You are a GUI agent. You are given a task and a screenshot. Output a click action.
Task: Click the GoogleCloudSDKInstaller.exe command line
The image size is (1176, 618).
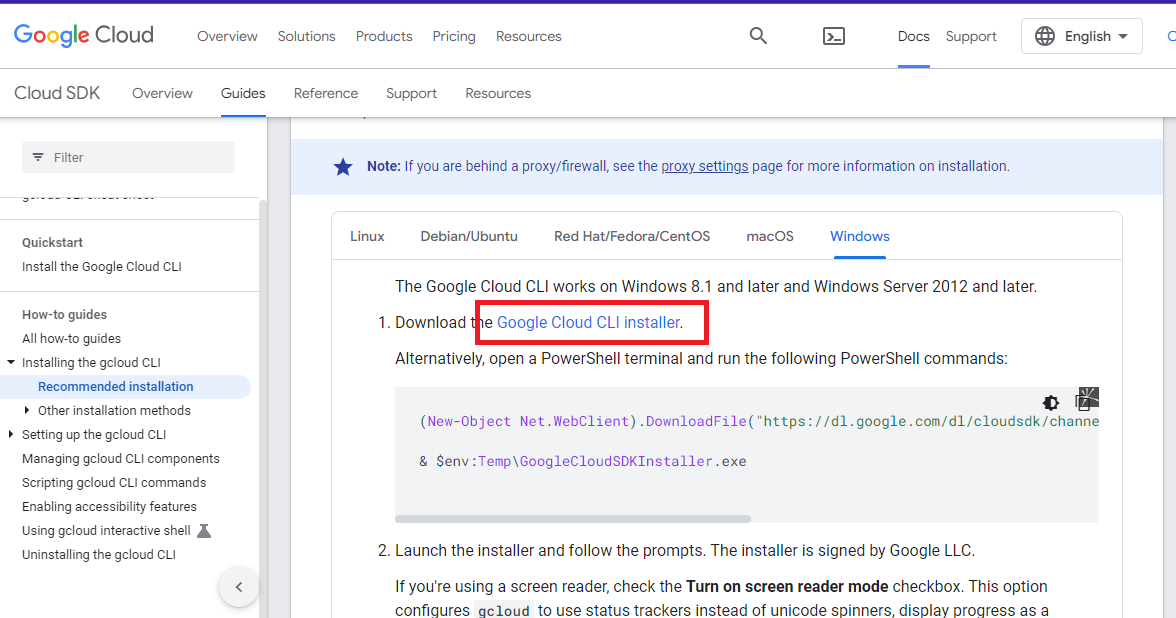583,461
